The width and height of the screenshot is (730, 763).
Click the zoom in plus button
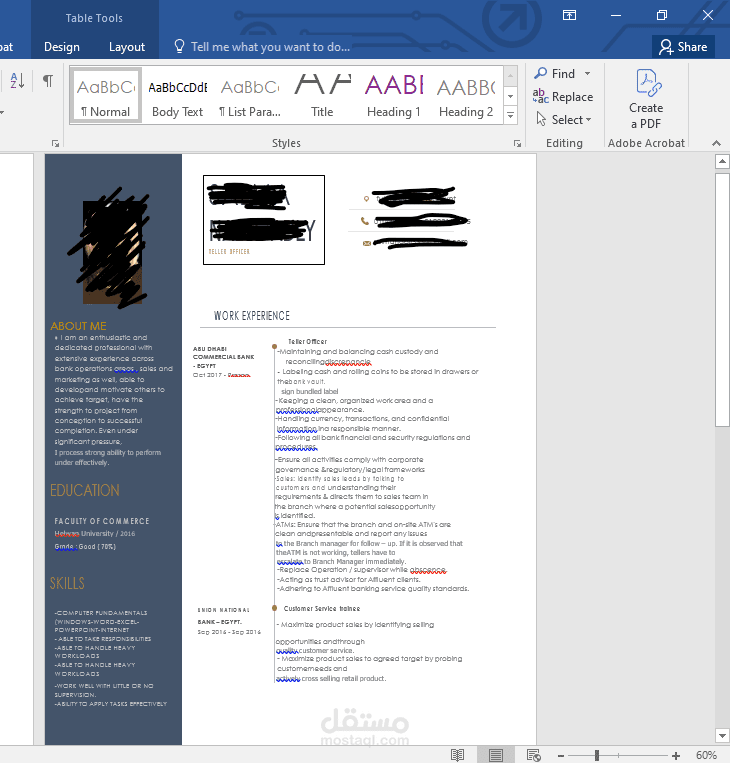pyautogui.click(x=675, y=755)
